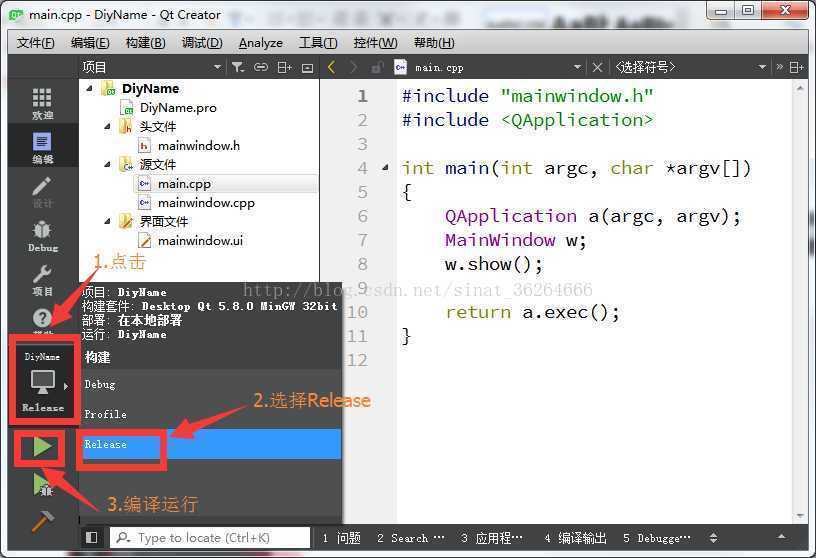816x558 pixels.
Task: Collapse the 头文件 headers folder
Action: (107, 126)
